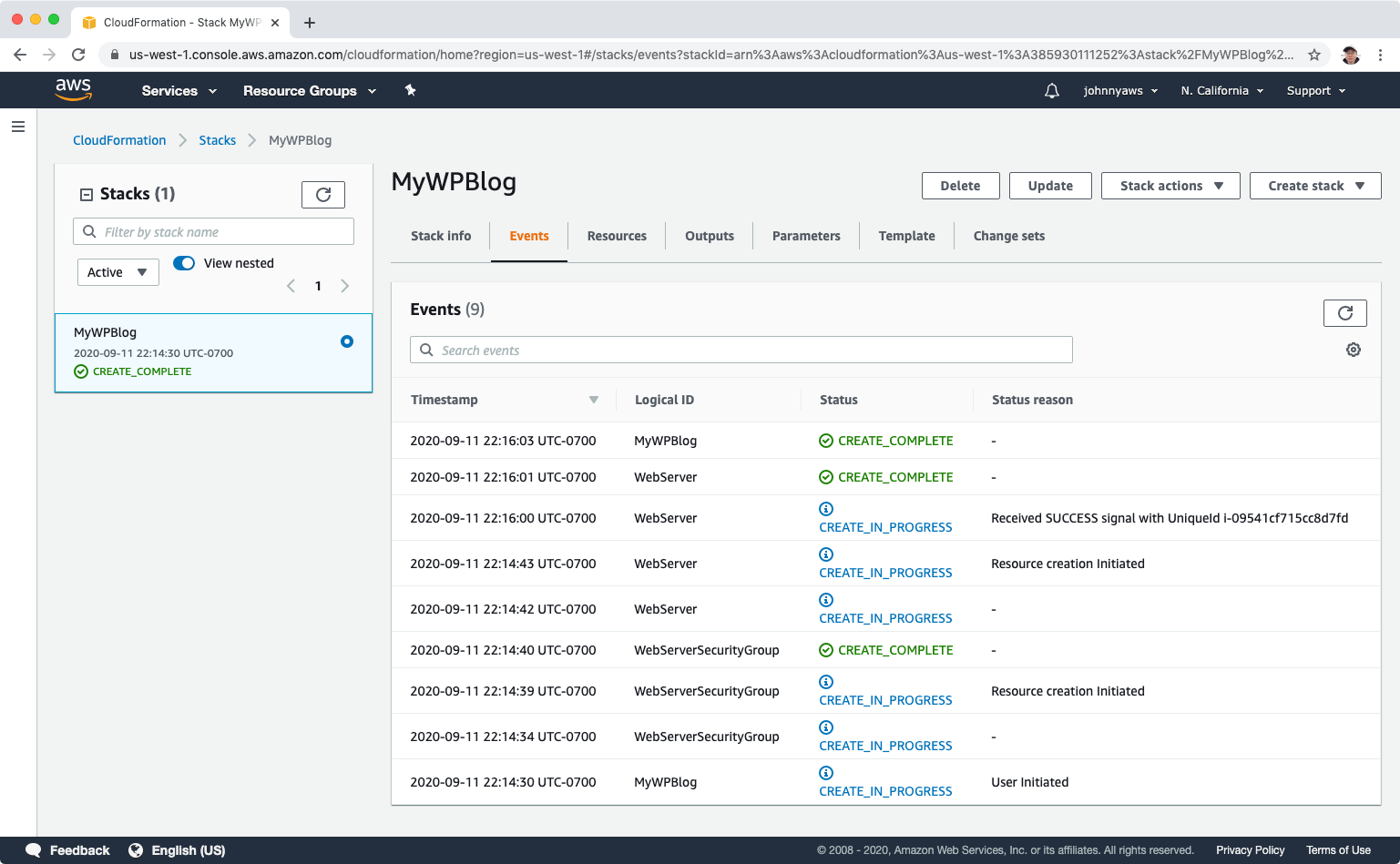Open the hamburger navigation menu
1400x864 pixels.
[x=18, y=127]
